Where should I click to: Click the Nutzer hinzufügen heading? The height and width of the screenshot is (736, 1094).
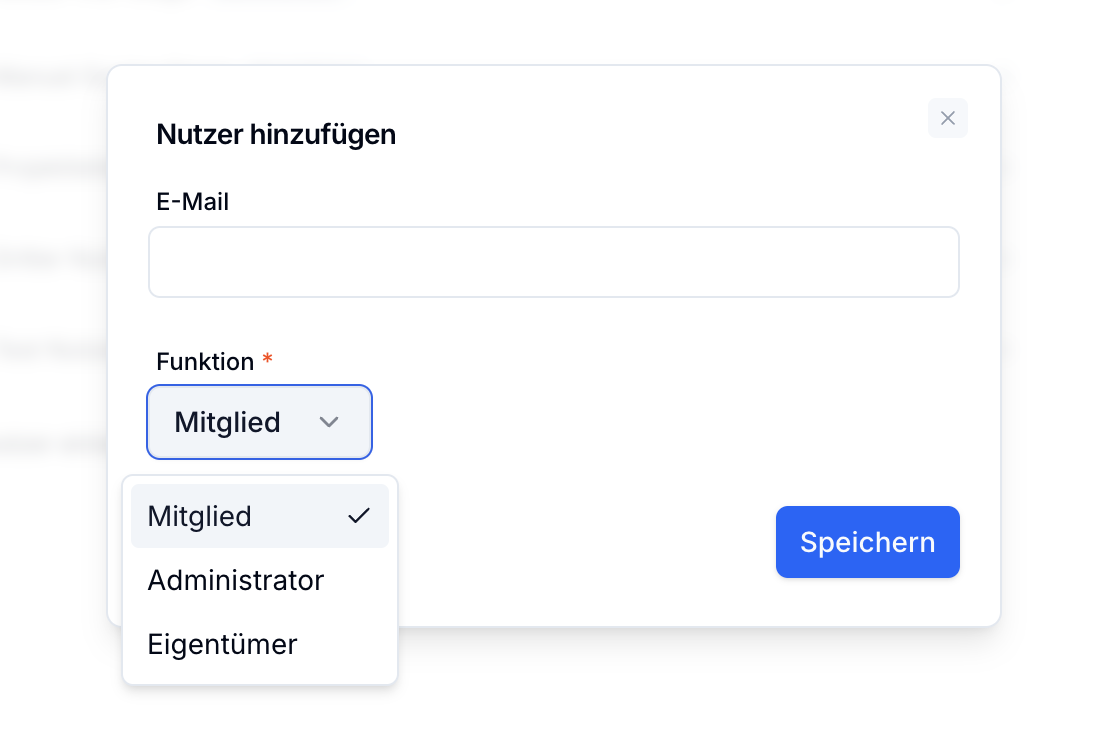pos(276,134)
